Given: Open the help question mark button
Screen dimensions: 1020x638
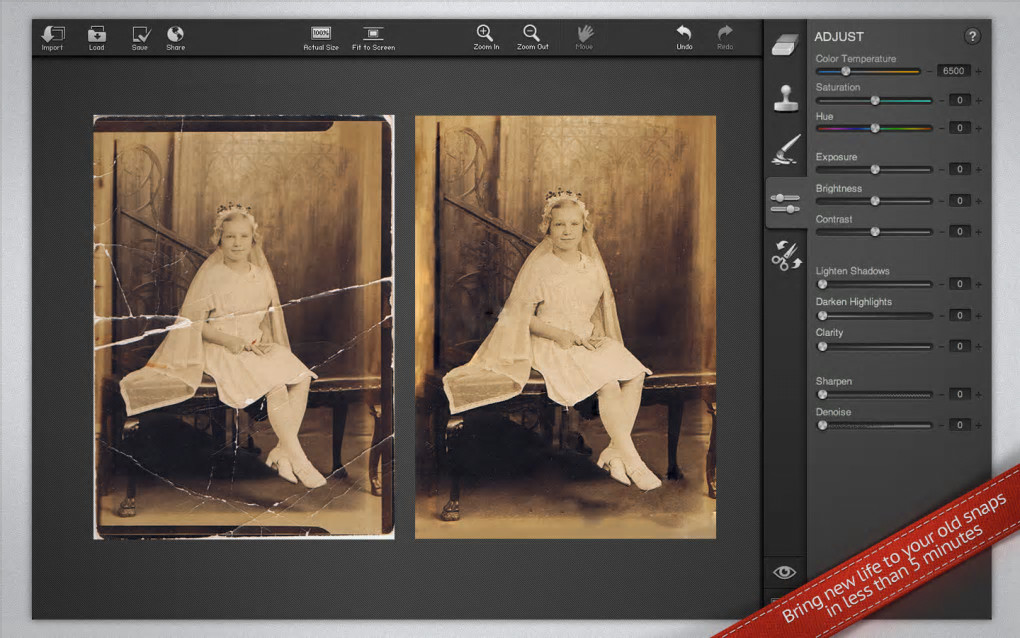Looking at the screenshot, I should click(972, 36).
